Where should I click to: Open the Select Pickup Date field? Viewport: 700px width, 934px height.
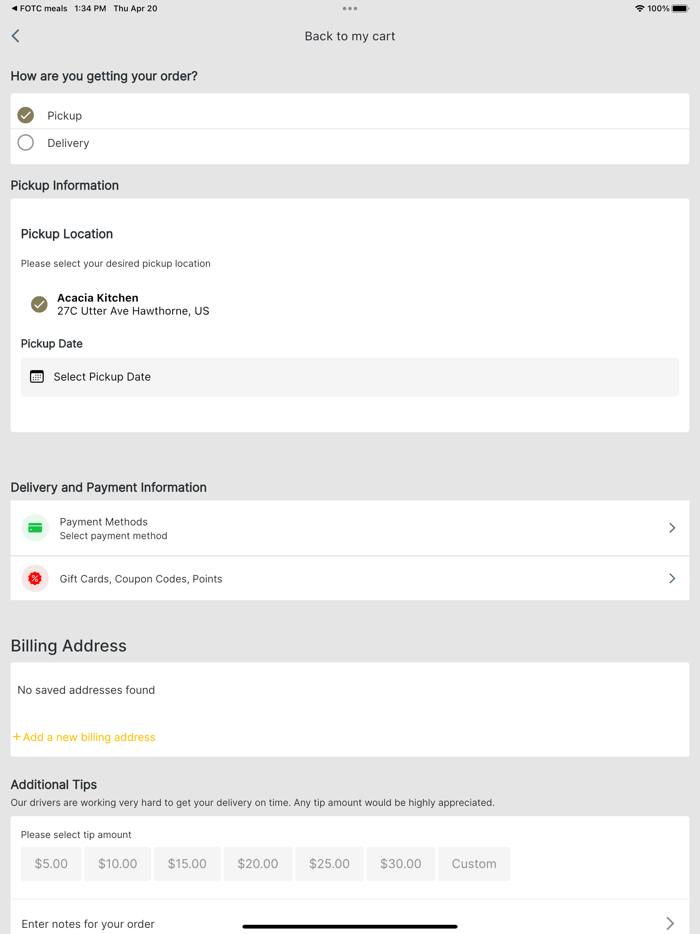point(350,377)
